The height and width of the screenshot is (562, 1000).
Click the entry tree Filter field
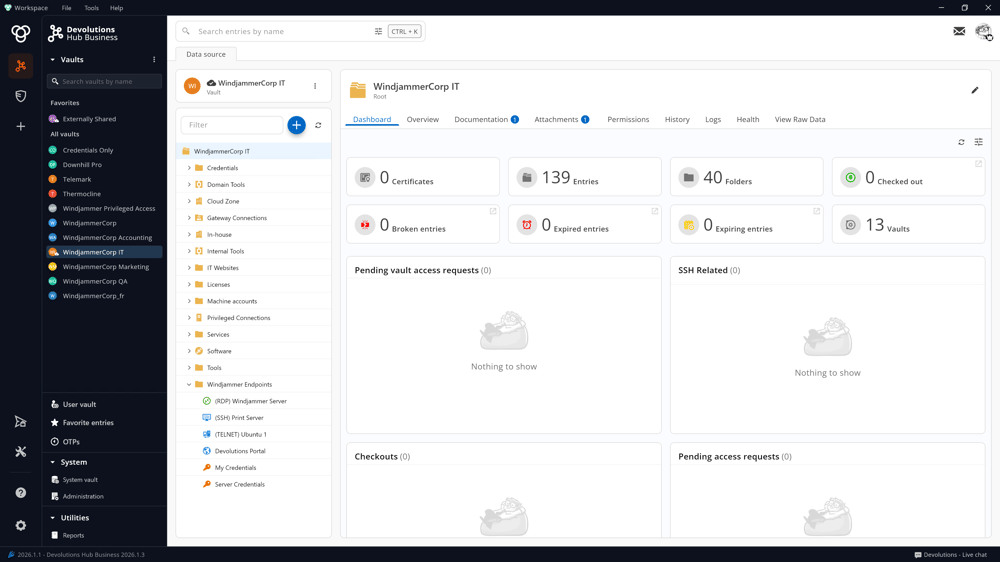(x=232, y=125)
